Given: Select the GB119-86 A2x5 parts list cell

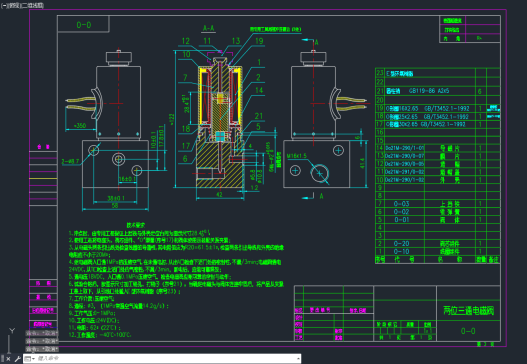Looking at the screenshot, I should (x=429, y=91).
